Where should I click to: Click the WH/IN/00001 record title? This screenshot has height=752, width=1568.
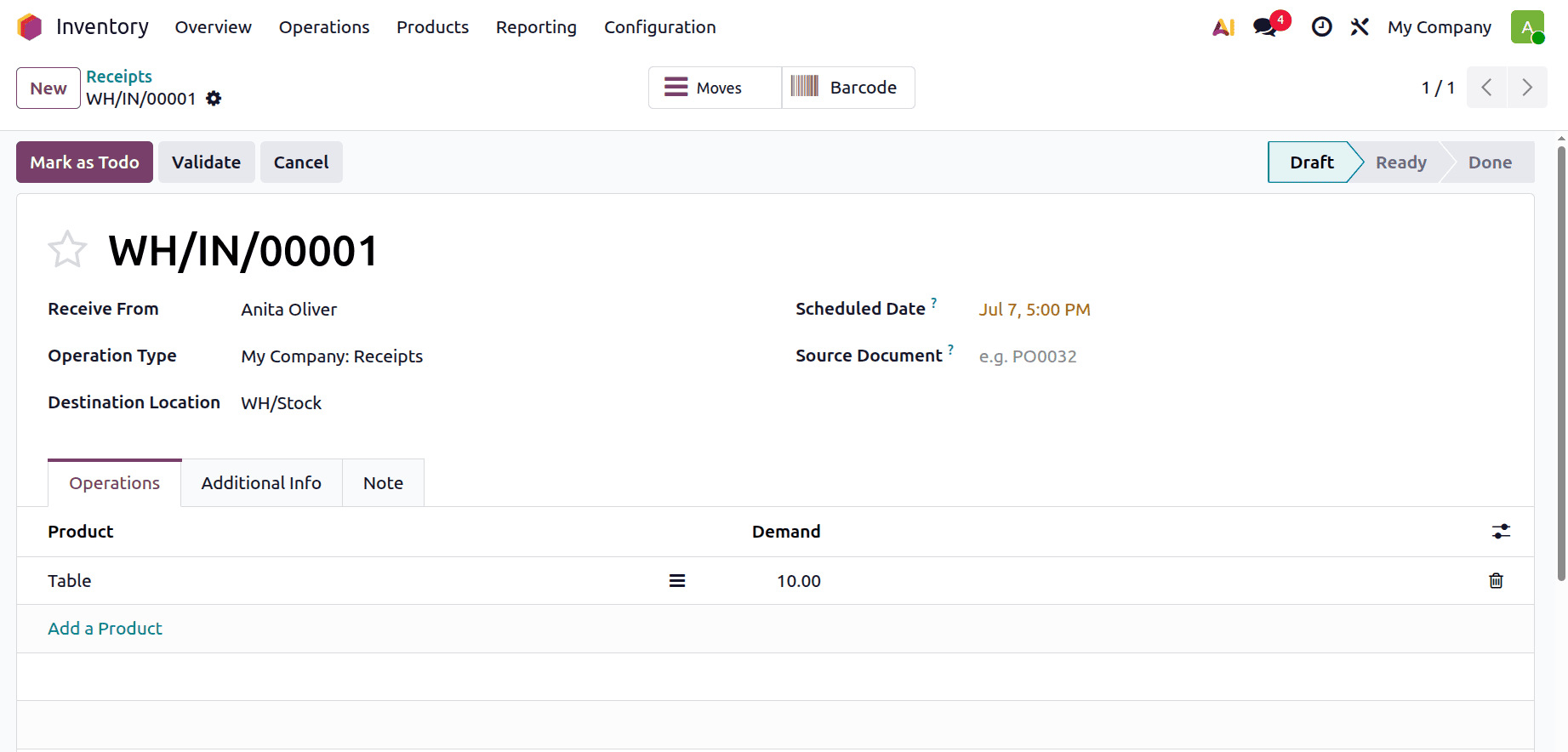(x=243, y=251)
